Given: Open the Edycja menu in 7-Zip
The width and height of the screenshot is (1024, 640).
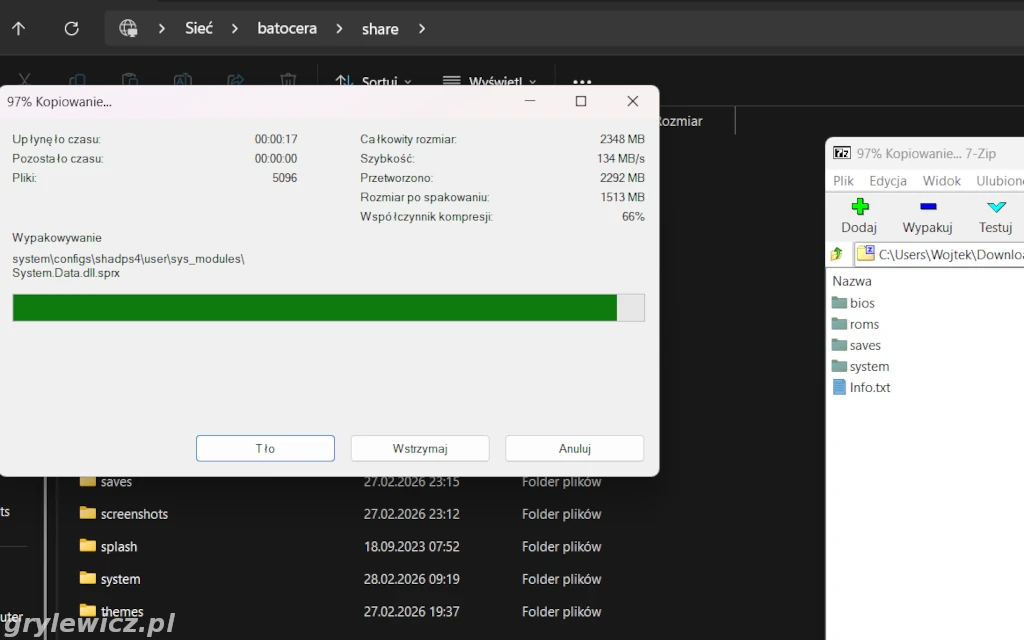Looking at the screenshot, I should tap(887, 181).
